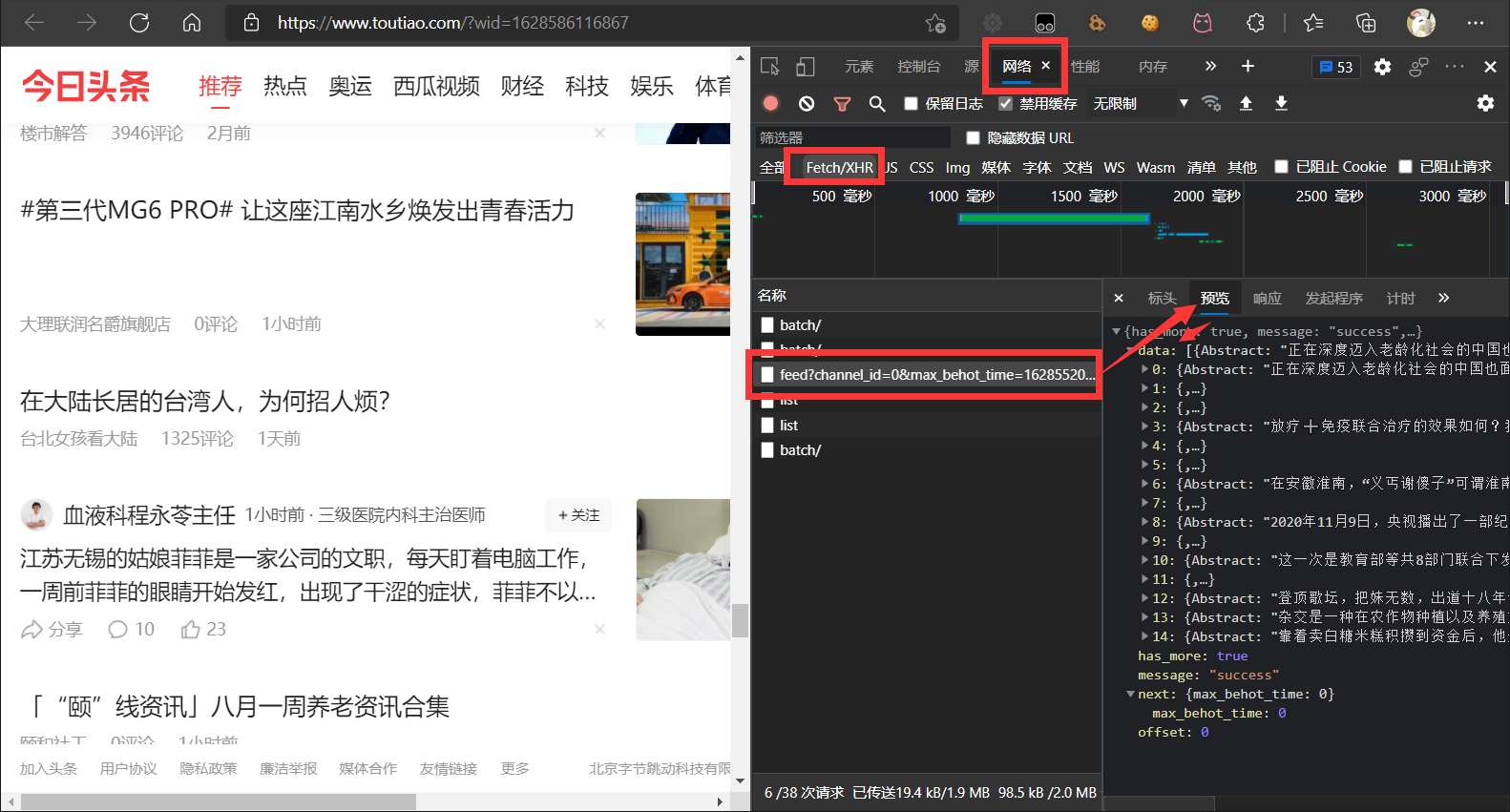Filter requests by Fetch/XHR
The image size is (1510, 812).
click(839, 167)
